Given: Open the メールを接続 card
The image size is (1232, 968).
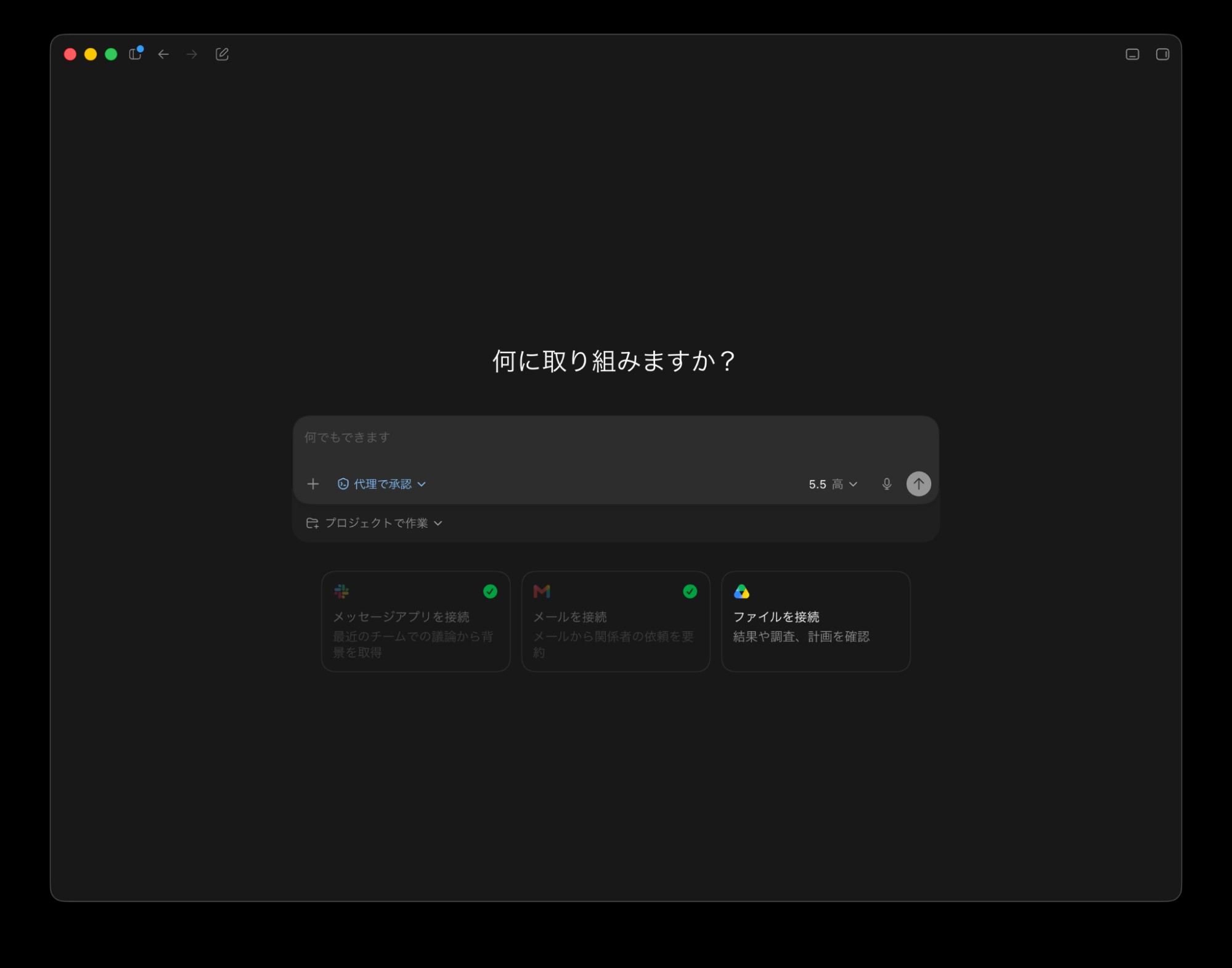Looking at the screenshot, I should tap(615, 621).
